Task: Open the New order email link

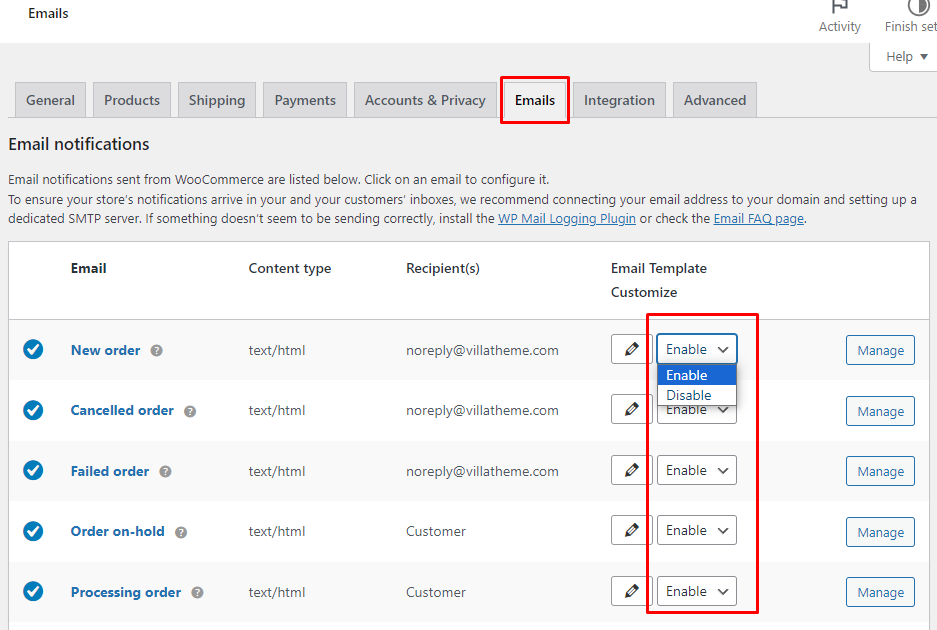Action: [105, 350]
